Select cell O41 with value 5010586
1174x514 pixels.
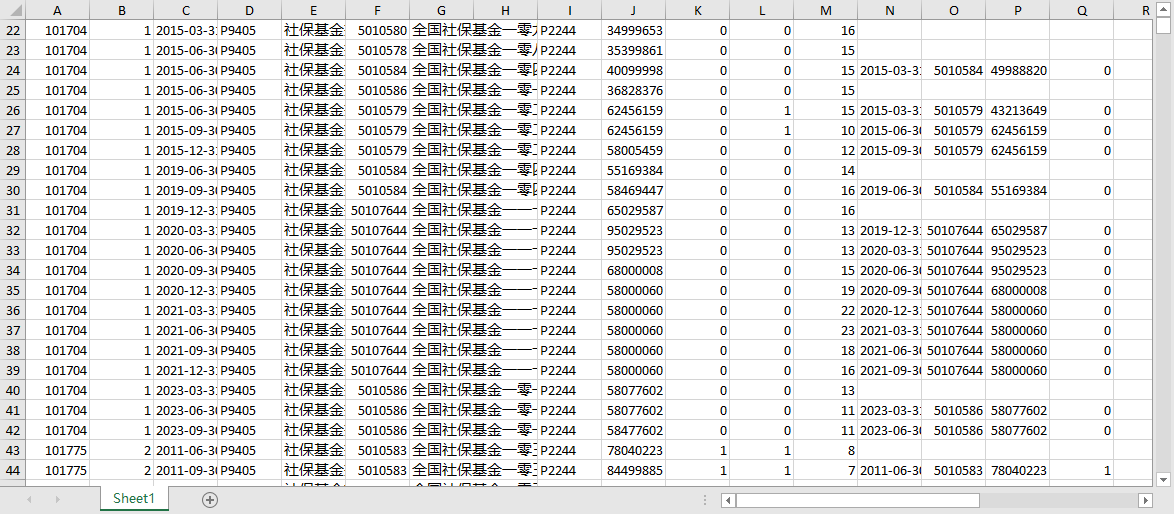pos(953,411)
